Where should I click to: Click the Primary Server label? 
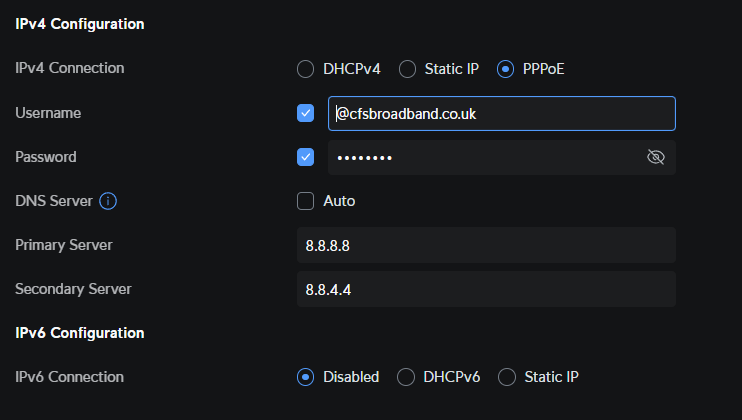64,245
